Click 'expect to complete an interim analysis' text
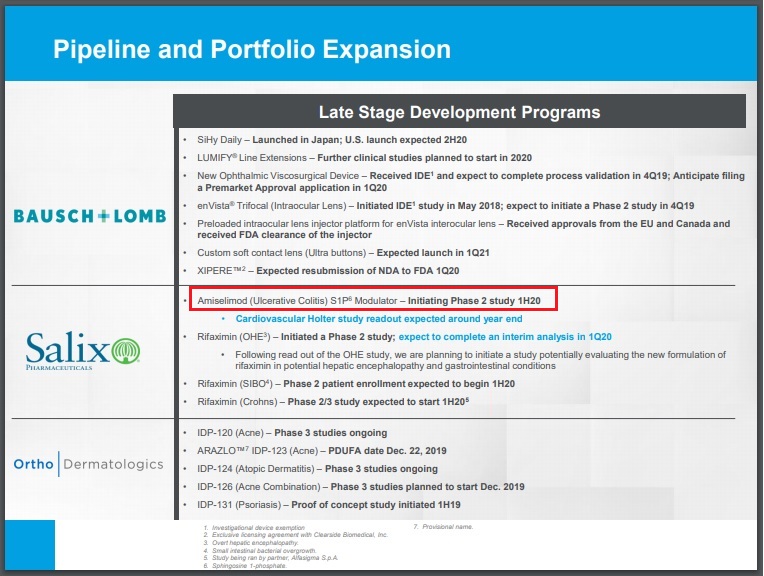Image resolution: width=764 pixels, height=576 pixels. (x=505, y=337)
